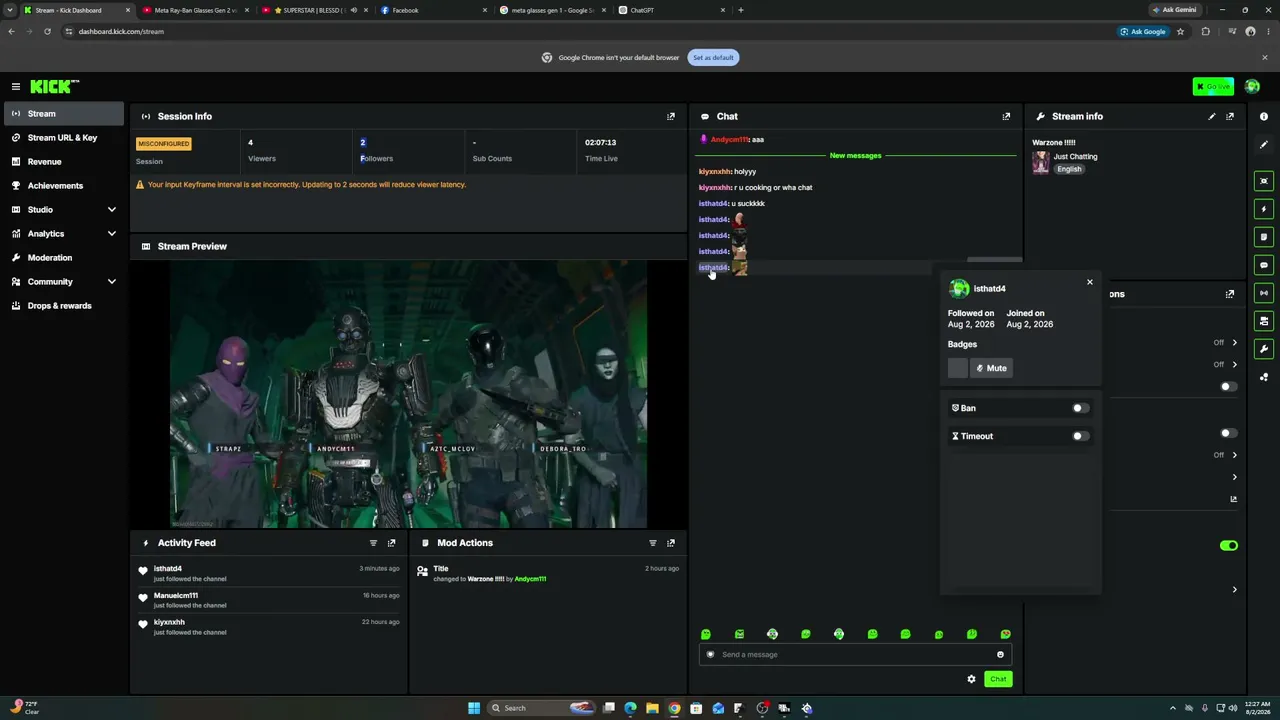Screen dimensions: 1280x720
Task: Click the Send a message input field
Action: coord(855,655)
